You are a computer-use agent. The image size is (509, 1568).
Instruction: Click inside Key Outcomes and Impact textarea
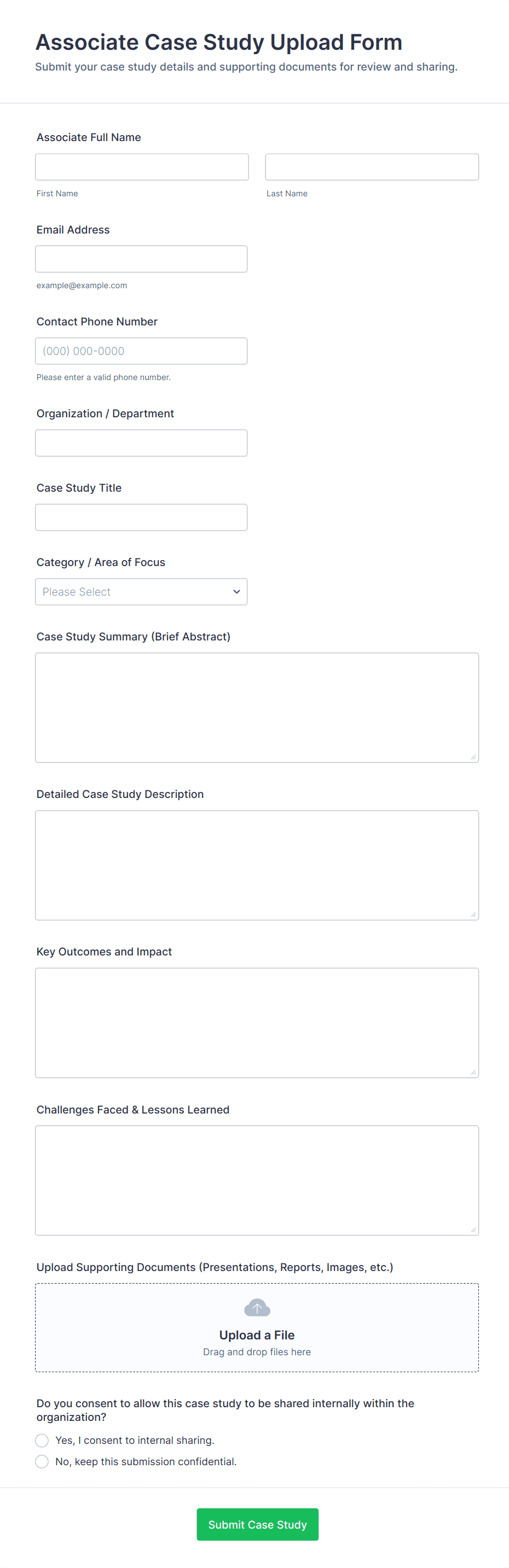click(257, 1023)
